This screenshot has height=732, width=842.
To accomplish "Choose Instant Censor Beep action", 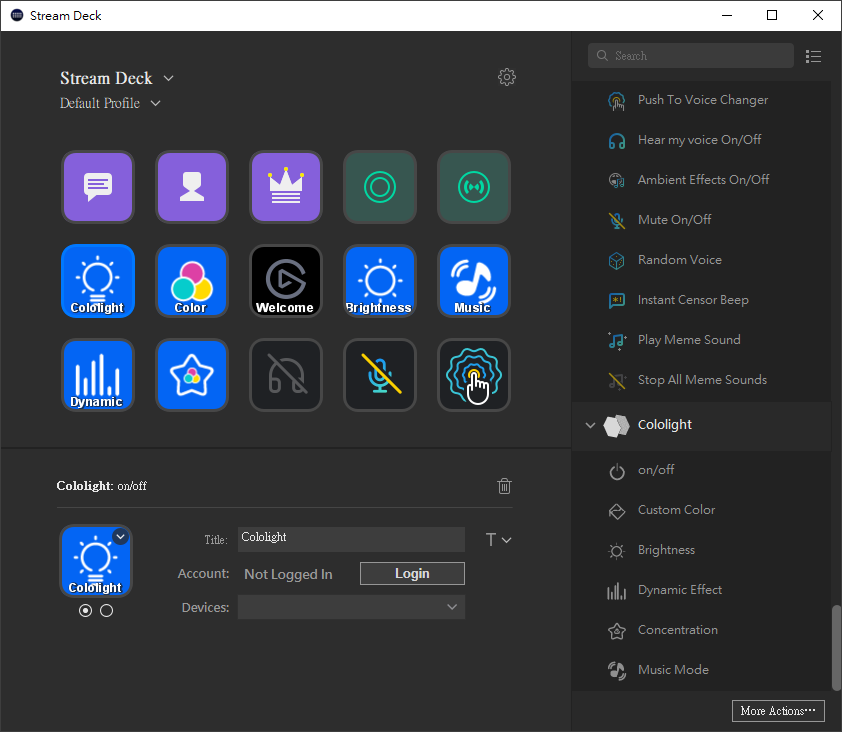I will [701, 300].
